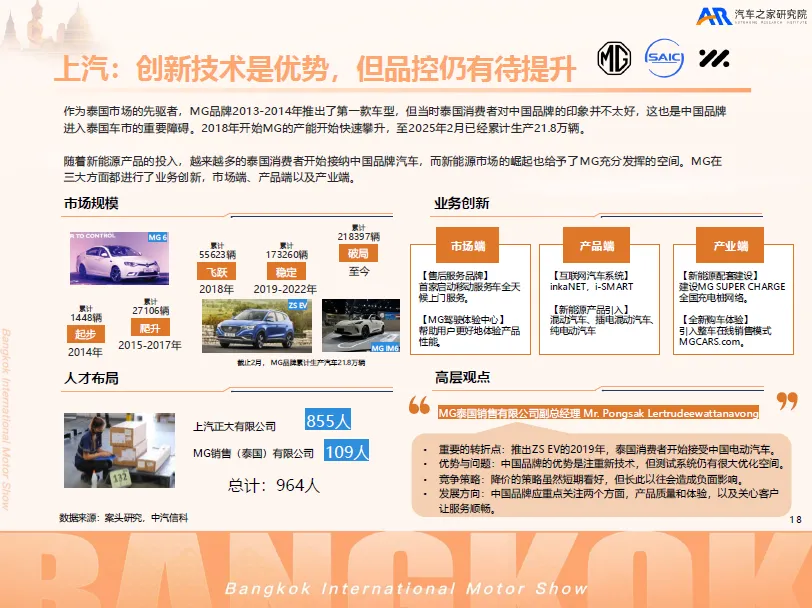812x608 pixels.
Task: Click the 【新能源产品引入】 entry
Action: (589, 309)
